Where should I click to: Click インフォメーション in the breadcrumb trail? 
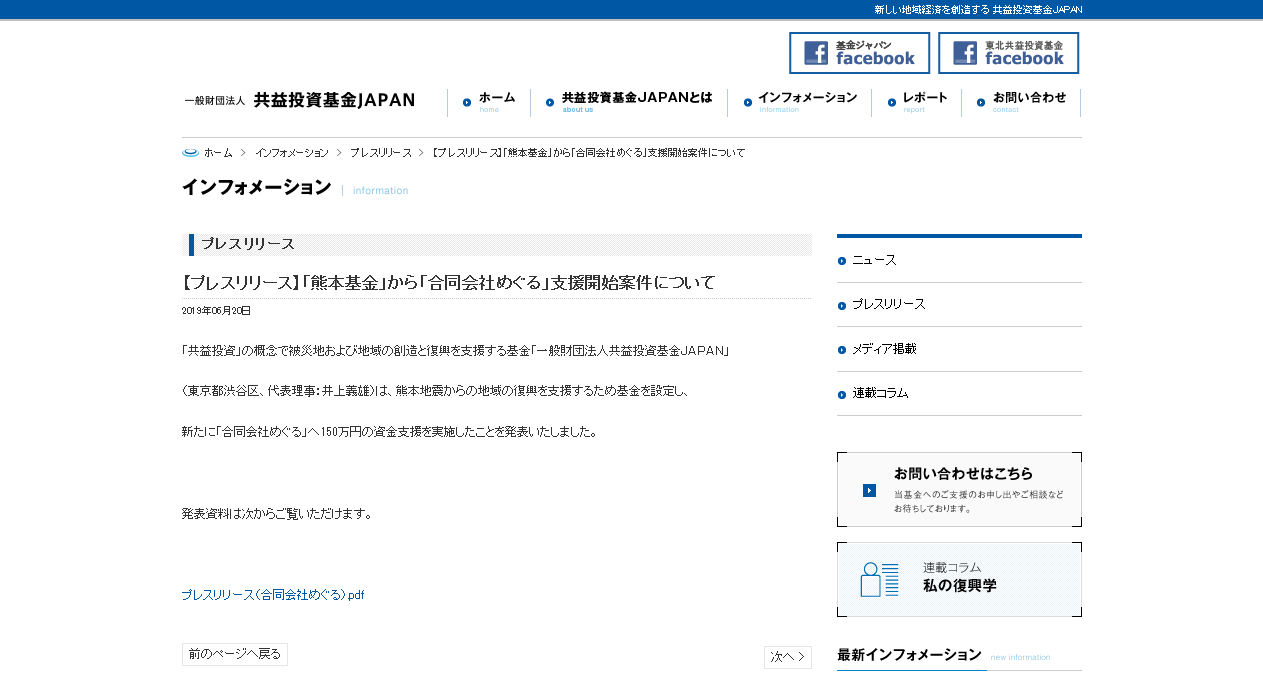tap(292, 152)
